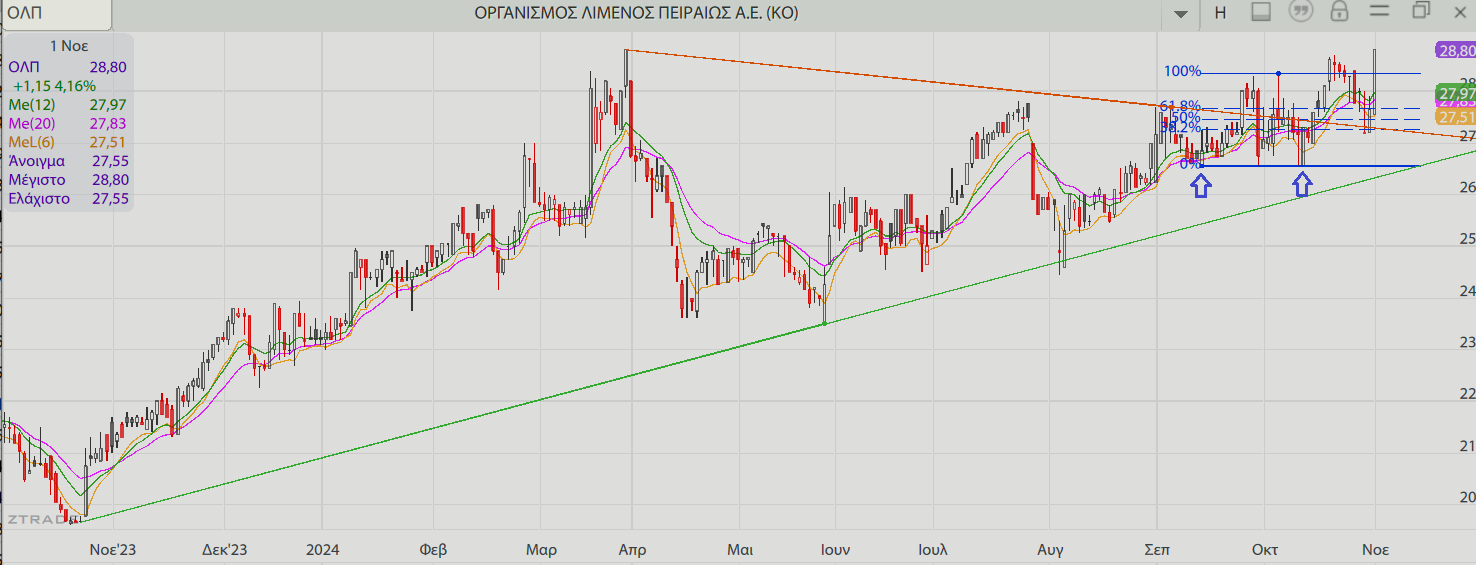Select the Fibonacci 50% level label
Screen dimensions: 1476x565
coord(1185,117)
